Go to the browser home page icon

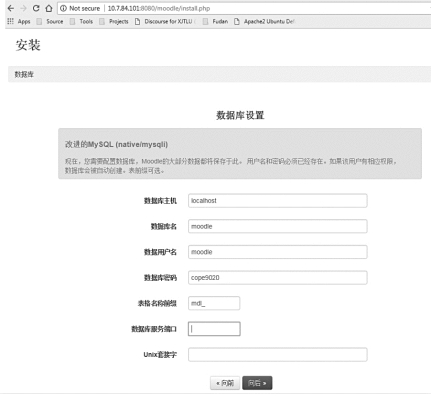[49, 8]
